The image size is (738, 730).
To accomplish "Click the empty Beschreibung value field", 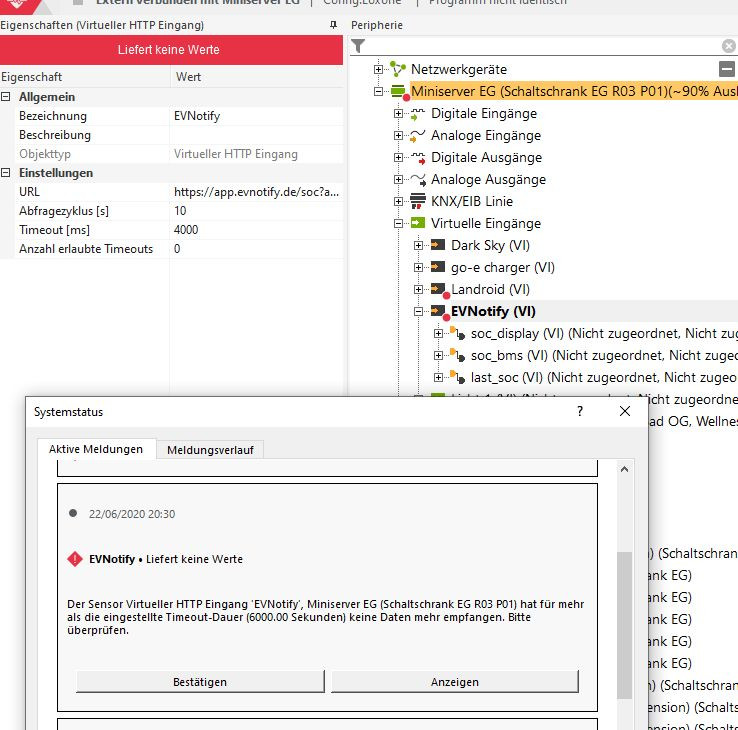I will coord(257,135).
